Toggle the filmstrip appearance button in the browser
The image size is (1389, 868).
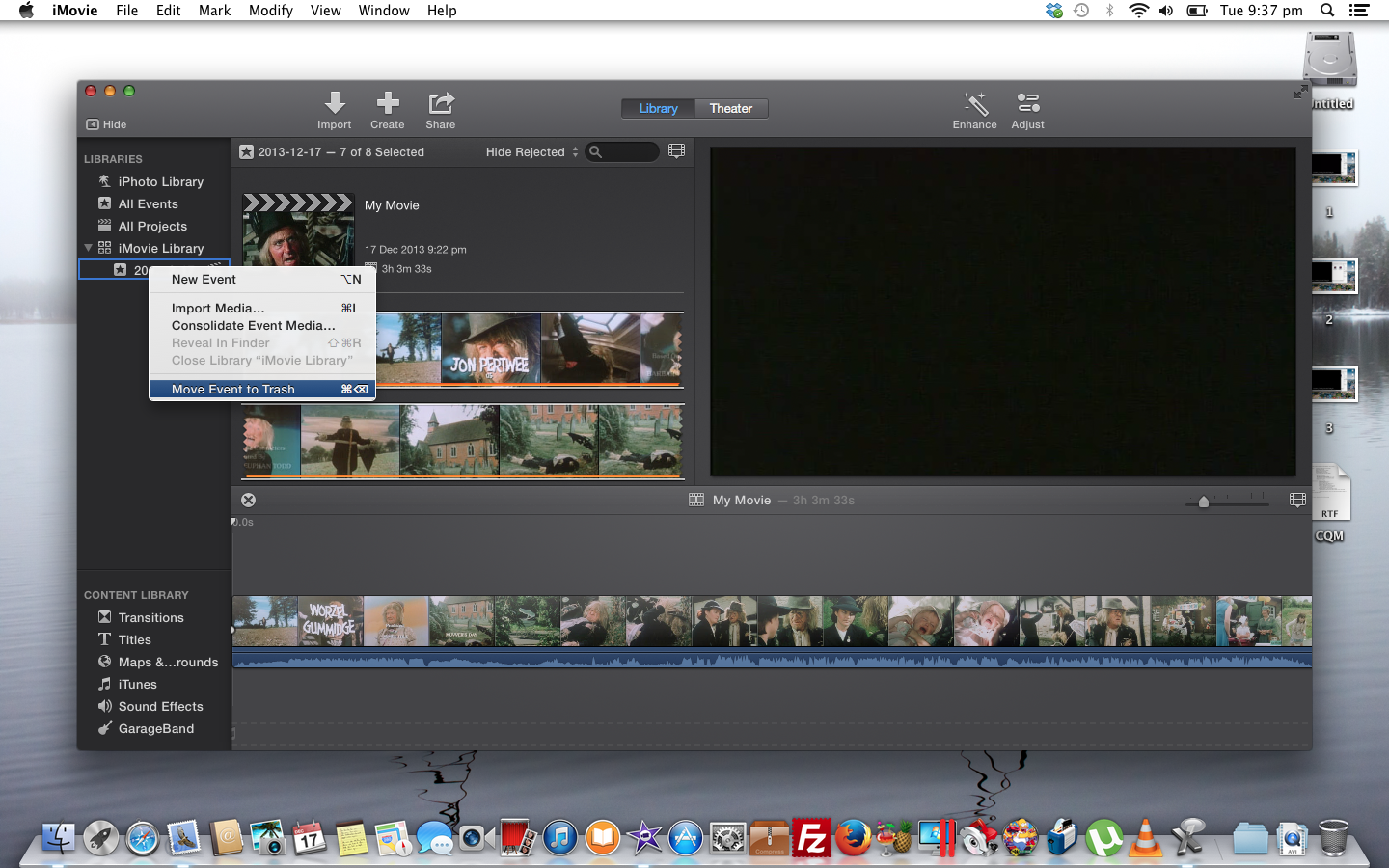(677, 151)
